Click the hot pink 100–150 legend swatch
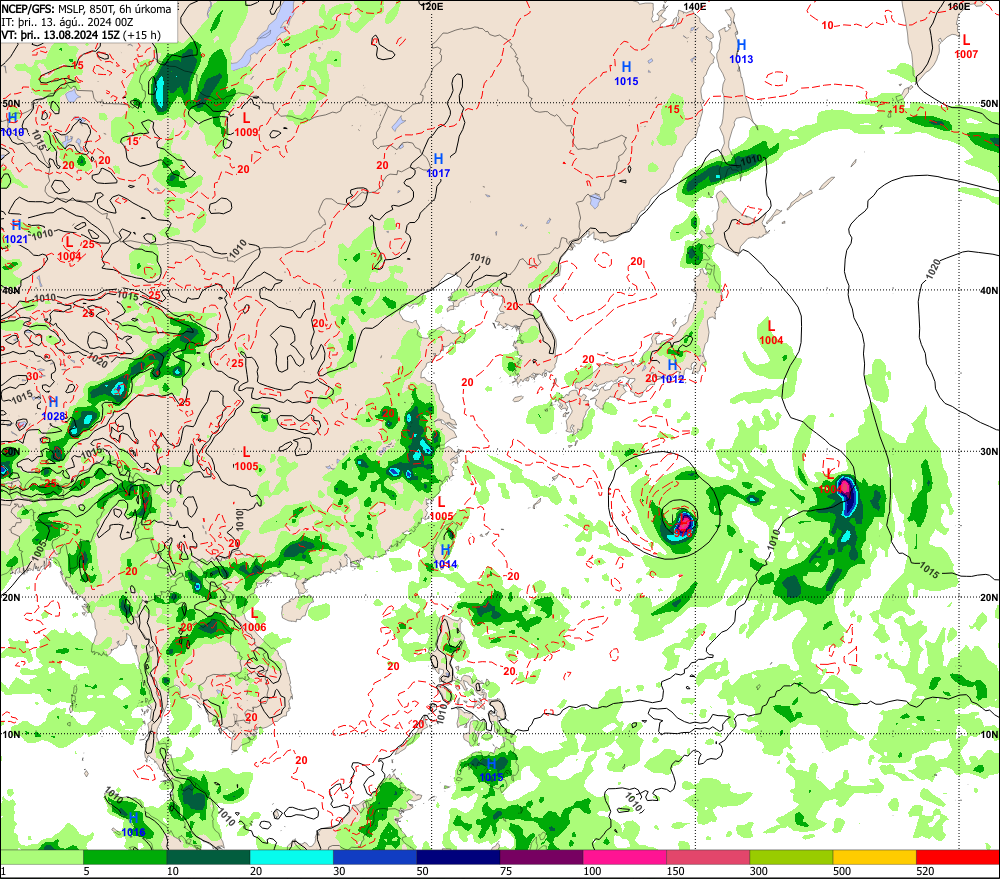Image resolution: width=1000 pixels, height=879 pixels. 625,857
